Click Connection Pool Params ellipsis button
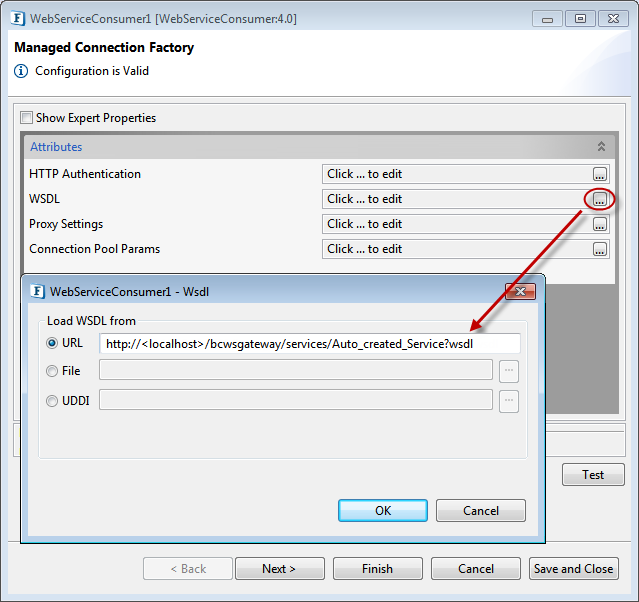 [x=599, y=249]
